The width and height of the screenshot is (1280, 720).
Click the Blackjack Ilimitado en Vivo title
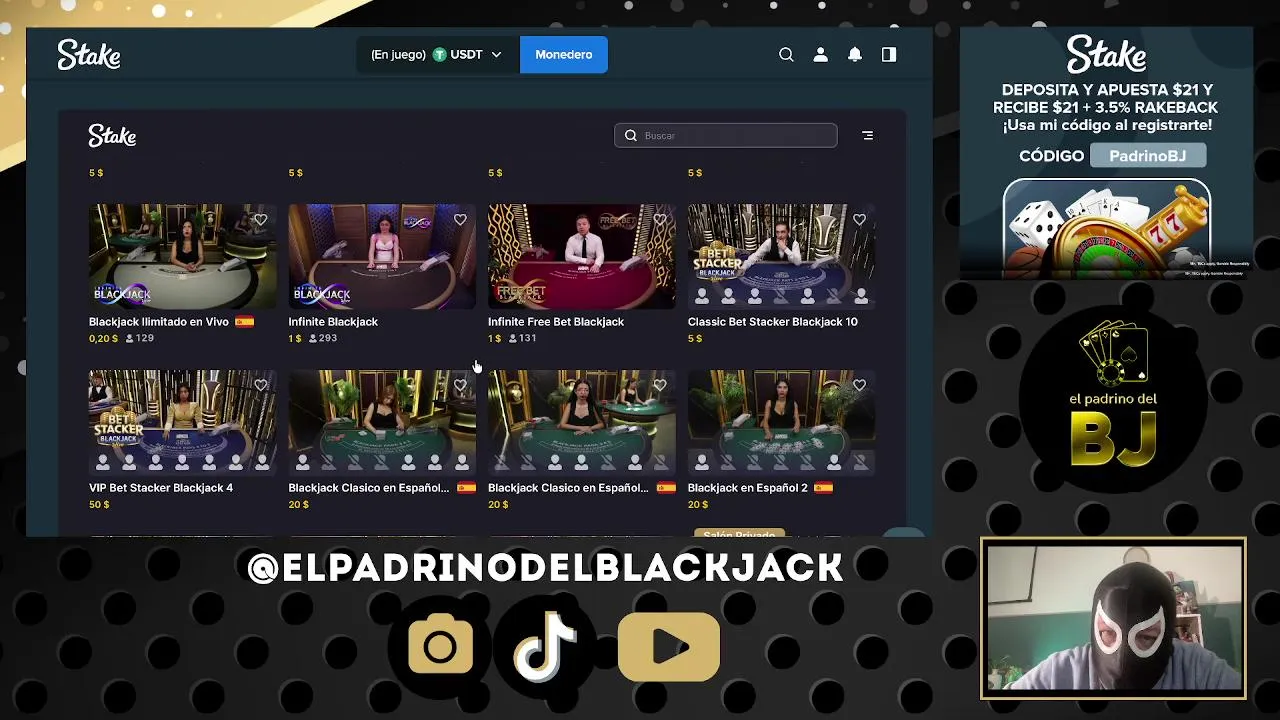tap(159, 322)
